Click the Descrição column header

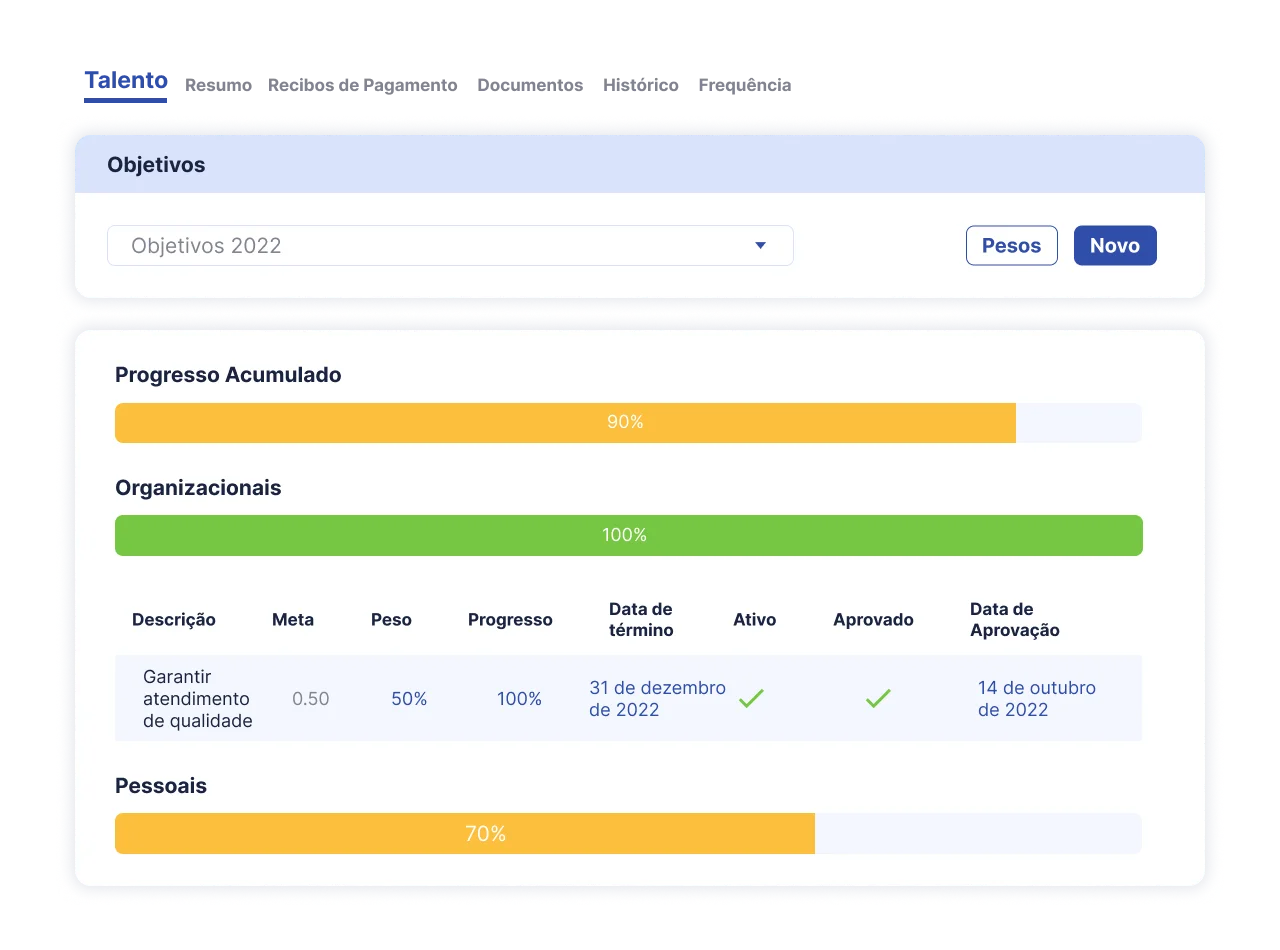[174, 620]
